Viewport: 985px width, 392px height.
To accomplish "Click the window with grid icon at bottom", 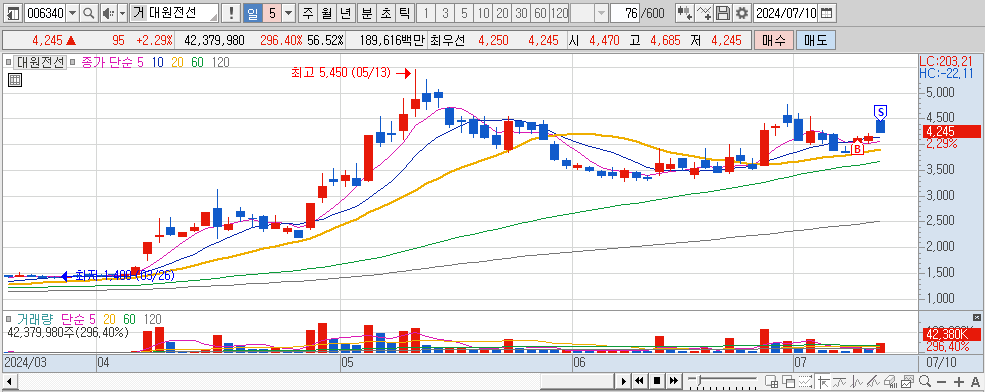I will coord(771,381).
